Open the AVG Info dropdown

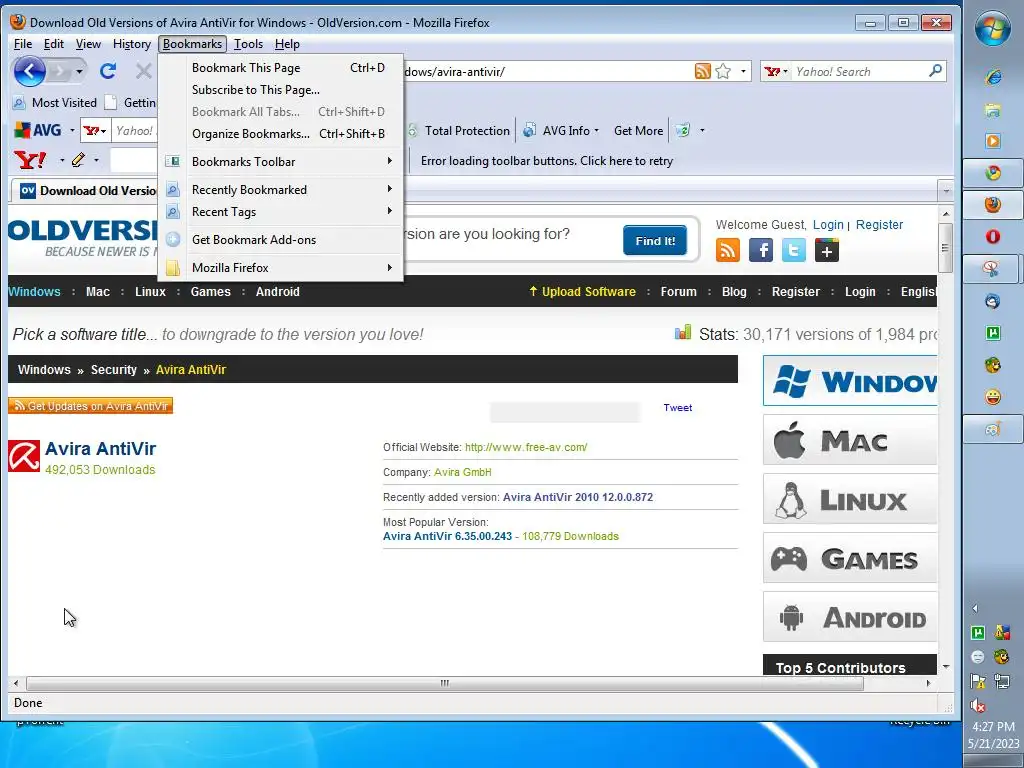pos(597,131)
